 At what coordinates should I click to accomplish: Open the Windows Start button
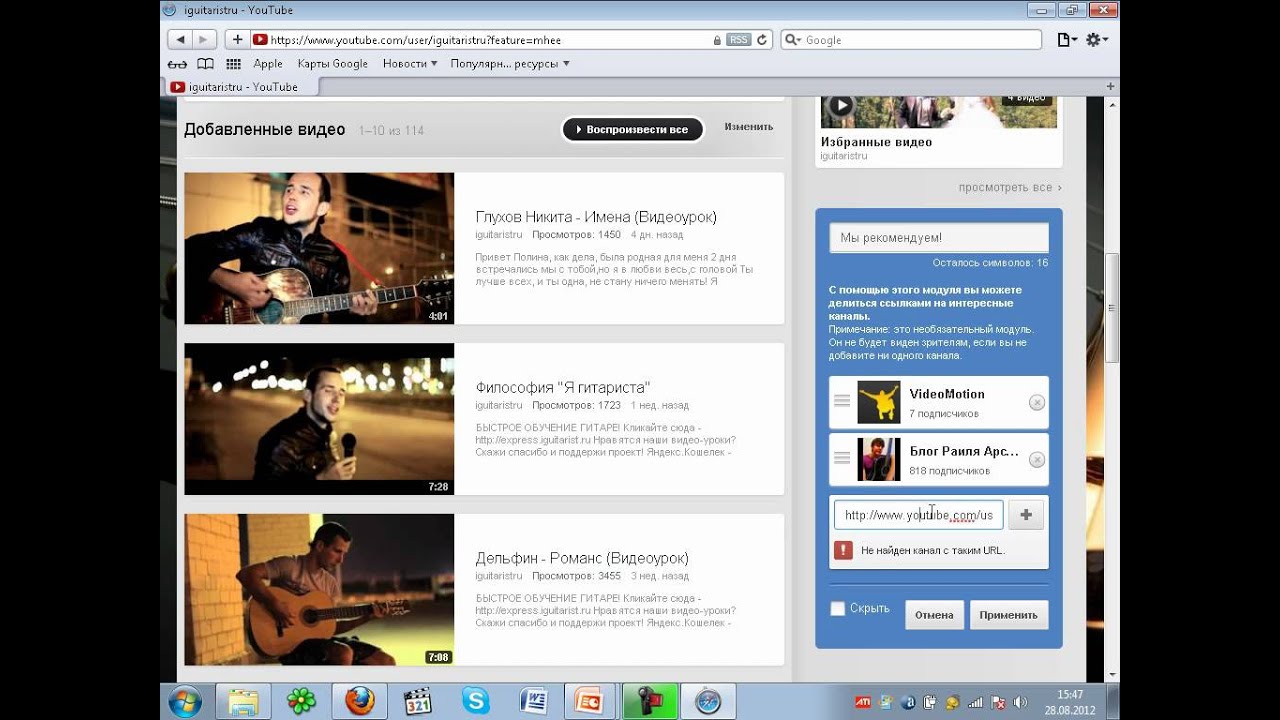coord(185,702)
